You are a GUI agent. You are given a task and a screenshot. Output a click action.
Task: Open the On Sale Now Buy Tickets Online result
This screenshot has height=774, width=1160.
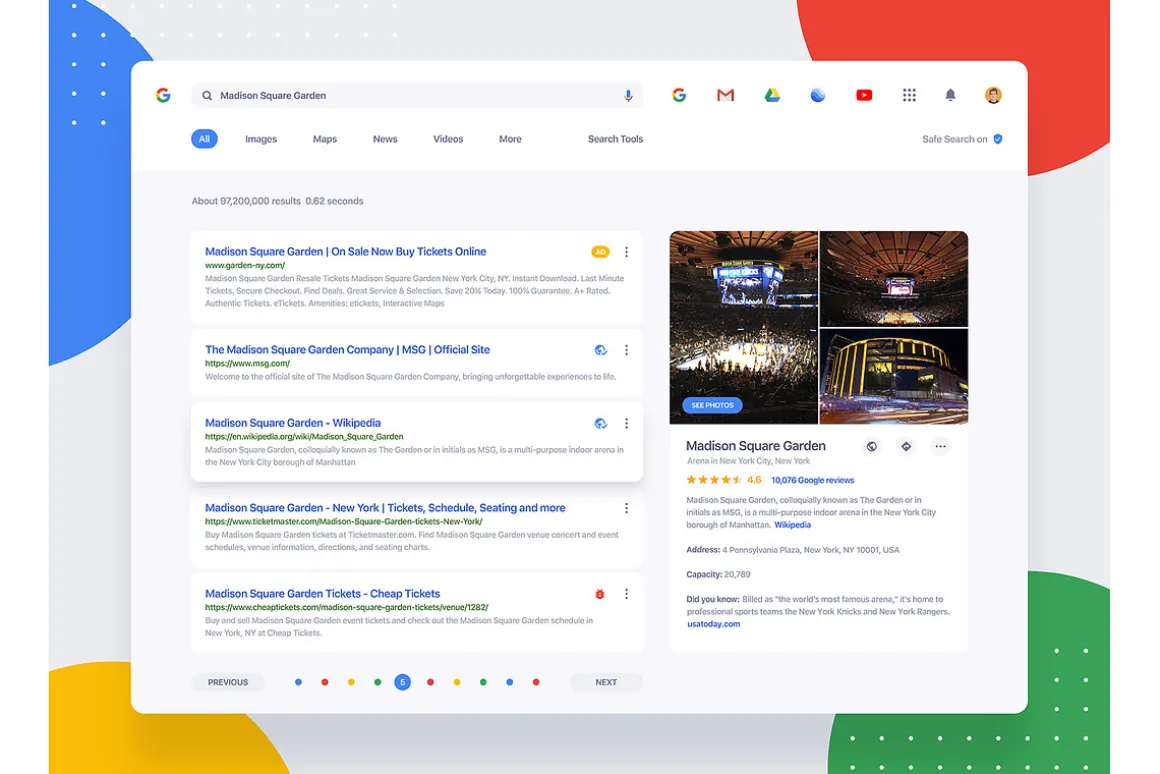pyautogui.click(x=345, y=252)
